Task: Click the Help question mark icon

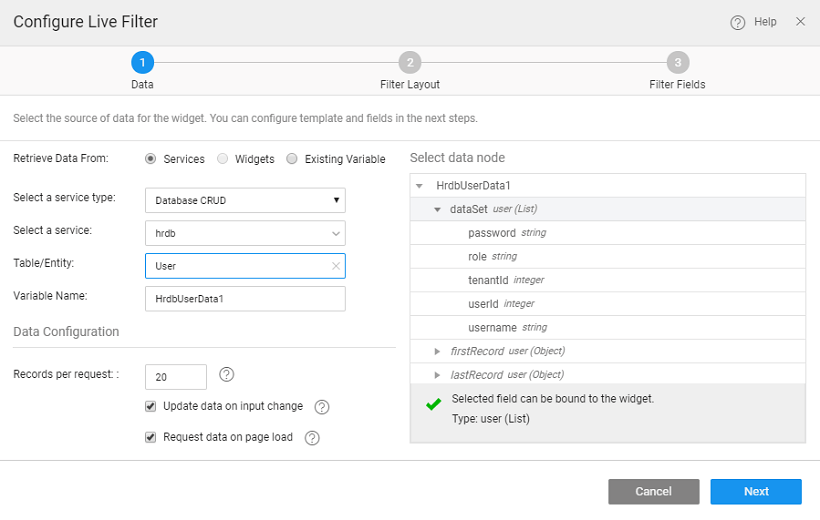Action: [738, 22]
